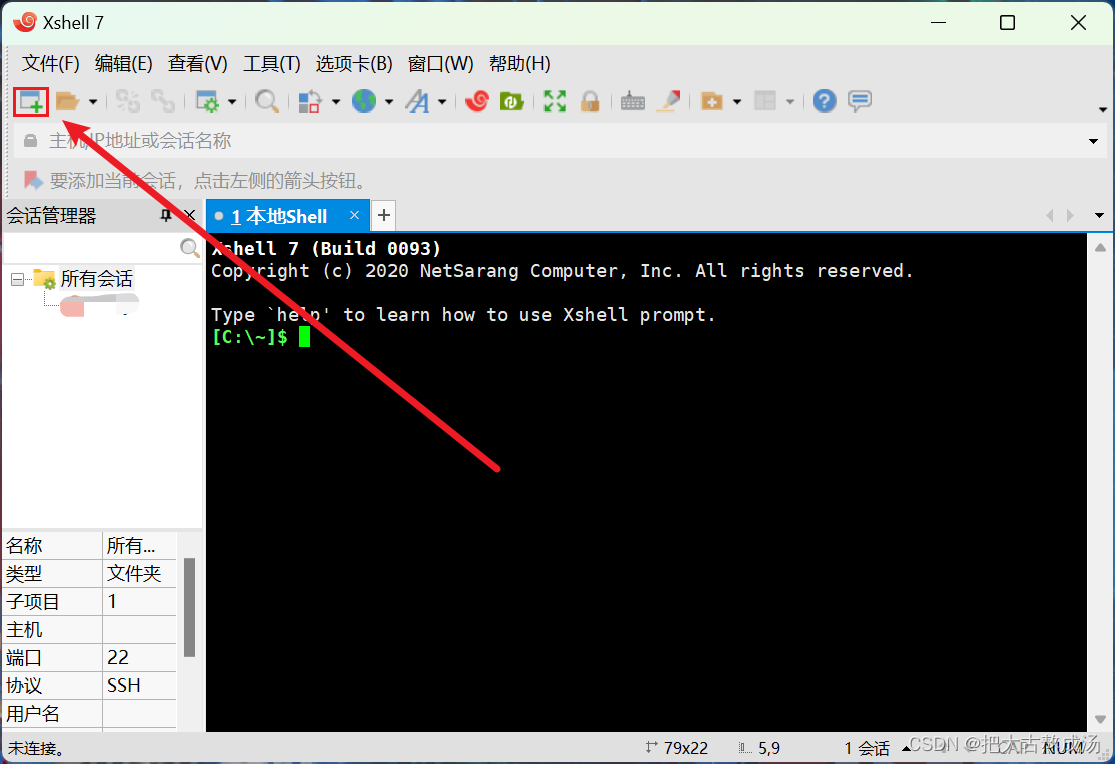Click the tab scroll right arrow
1115x764 pixels.
pyautogui.click(x=1070, y=216)
